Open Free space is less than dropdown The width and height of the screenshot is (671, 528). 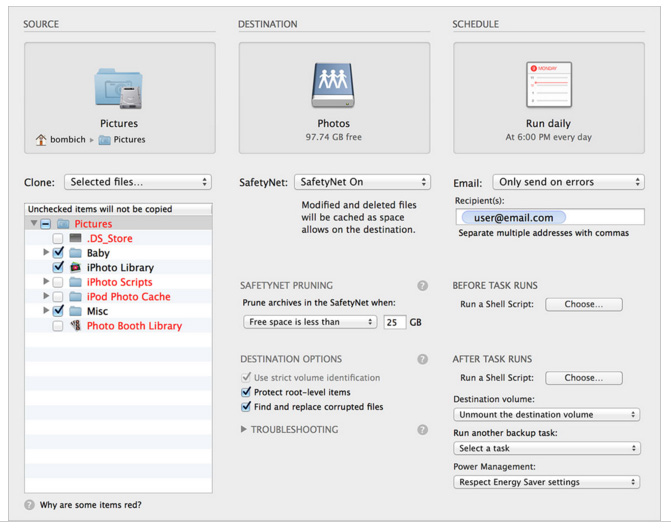(310, 322)
